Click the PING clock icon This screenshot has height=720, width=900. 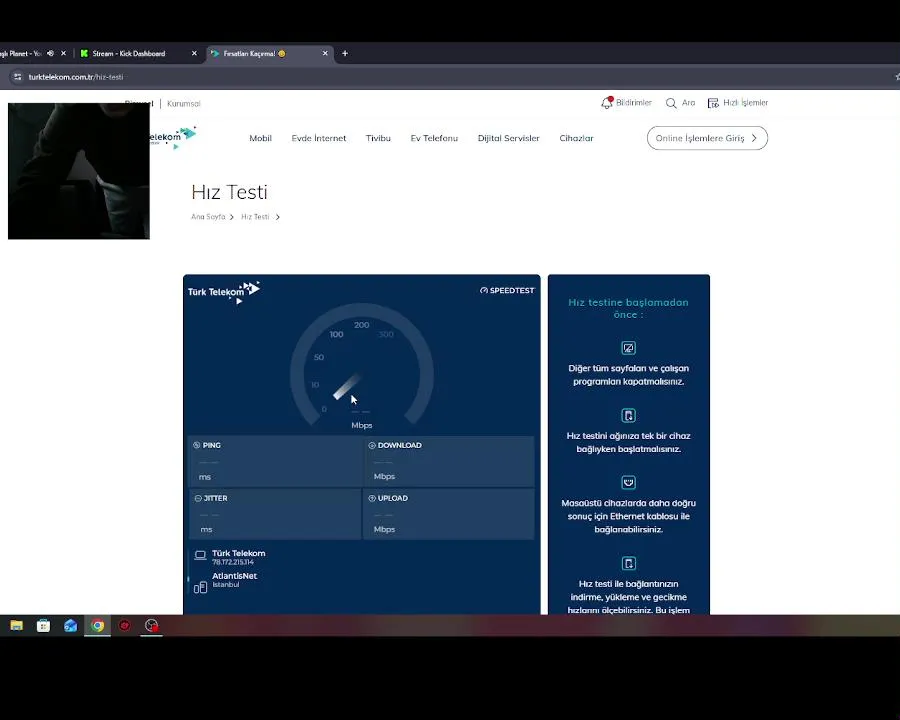point(196,446)
